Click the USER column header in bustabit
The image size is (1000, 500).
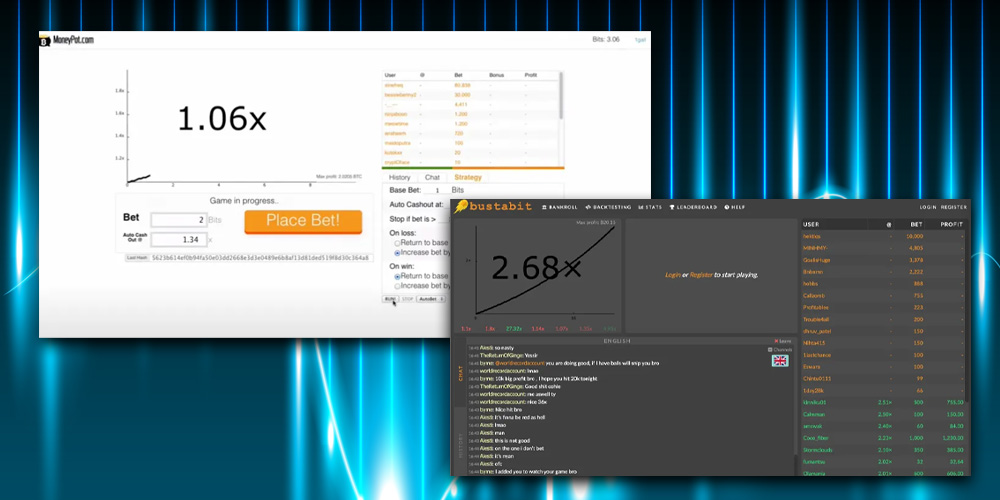pyautogui.click(x=811, y=224)
